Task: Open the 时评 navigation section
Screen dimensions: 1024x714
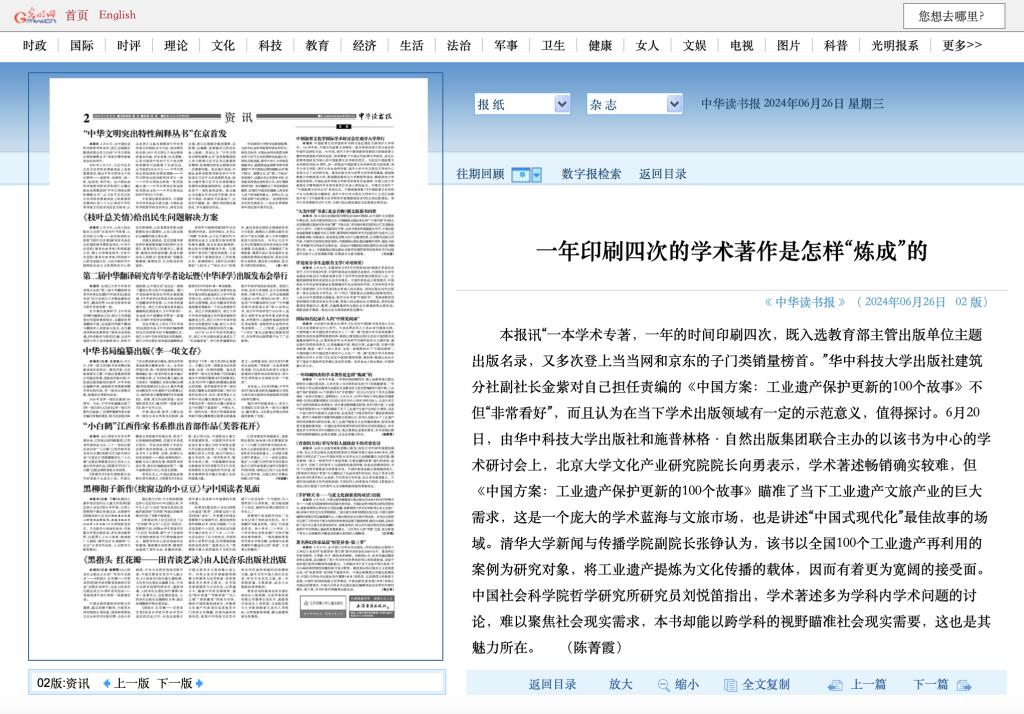Action: pyautogui.click(x=129, y=46)
